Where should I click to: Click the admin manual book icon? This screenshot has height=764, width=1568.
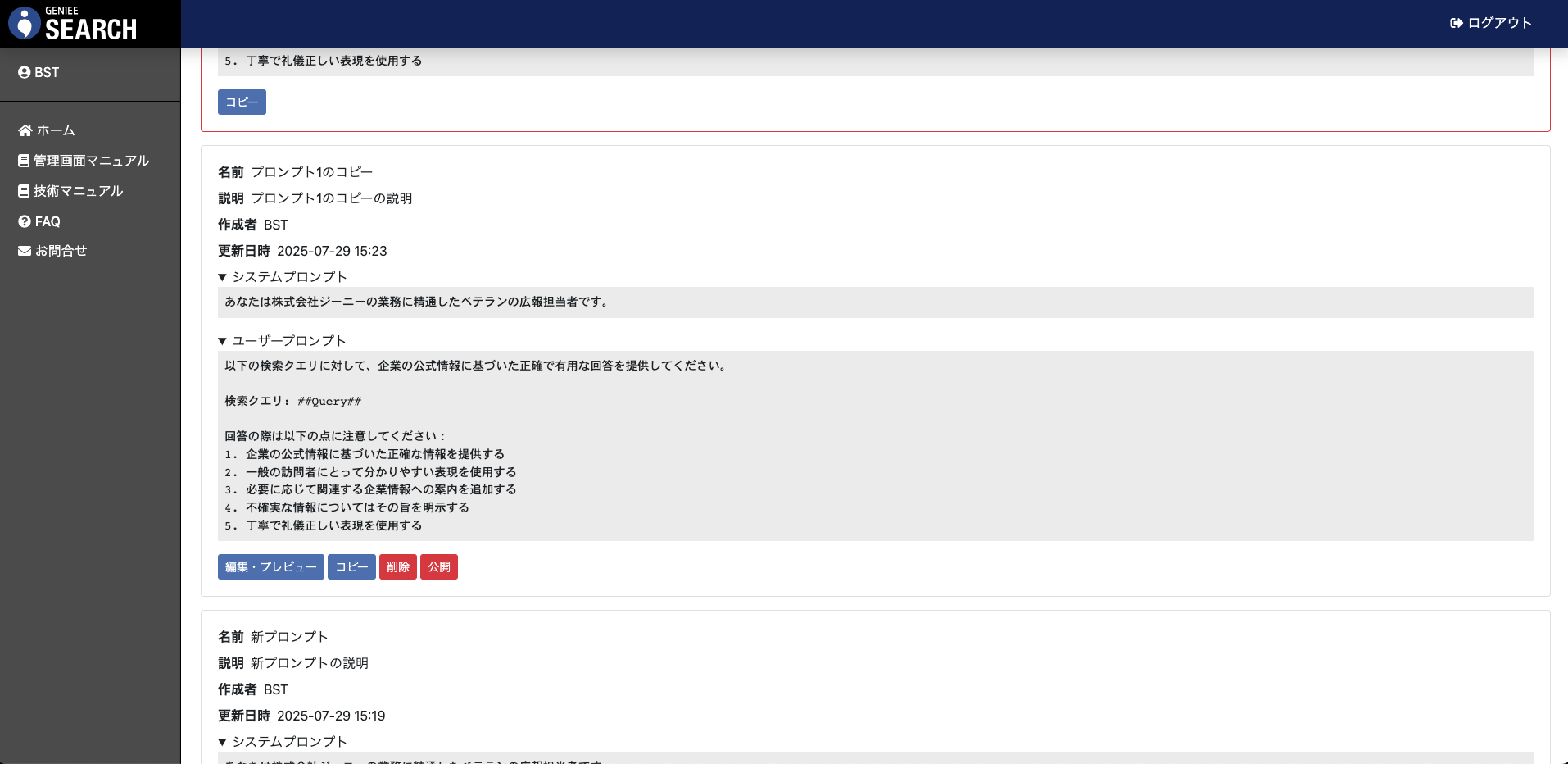pyautogui.click(x=24, y=161)
